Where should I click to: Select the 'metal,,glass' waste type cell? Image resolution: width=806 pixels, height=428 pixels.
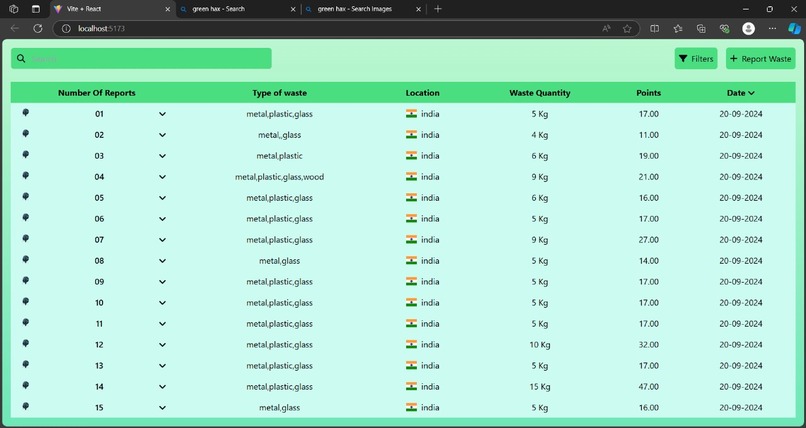click(x=280, y=135)
